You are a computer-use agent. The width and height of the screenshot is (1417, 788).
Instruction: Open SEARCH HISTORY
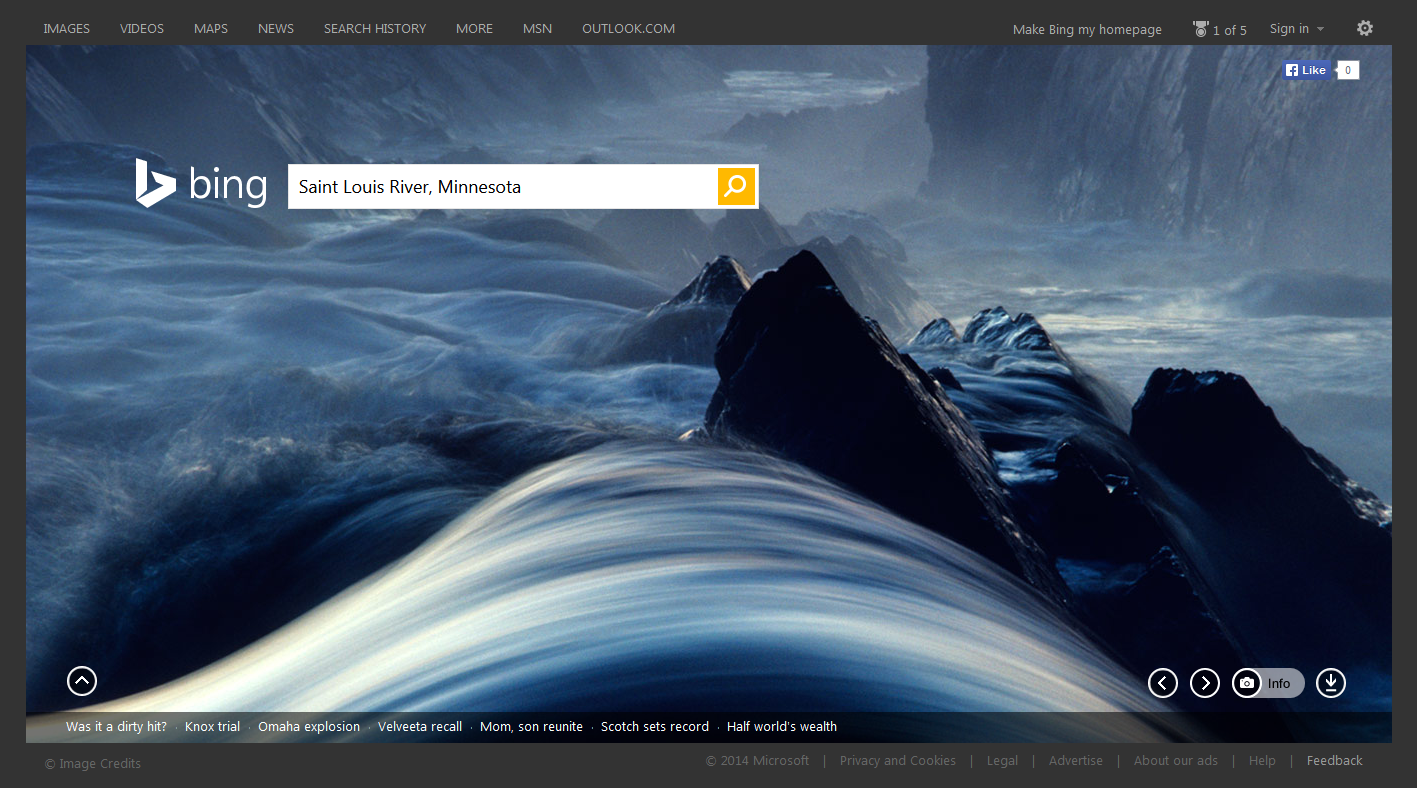[x=375, y=29]
